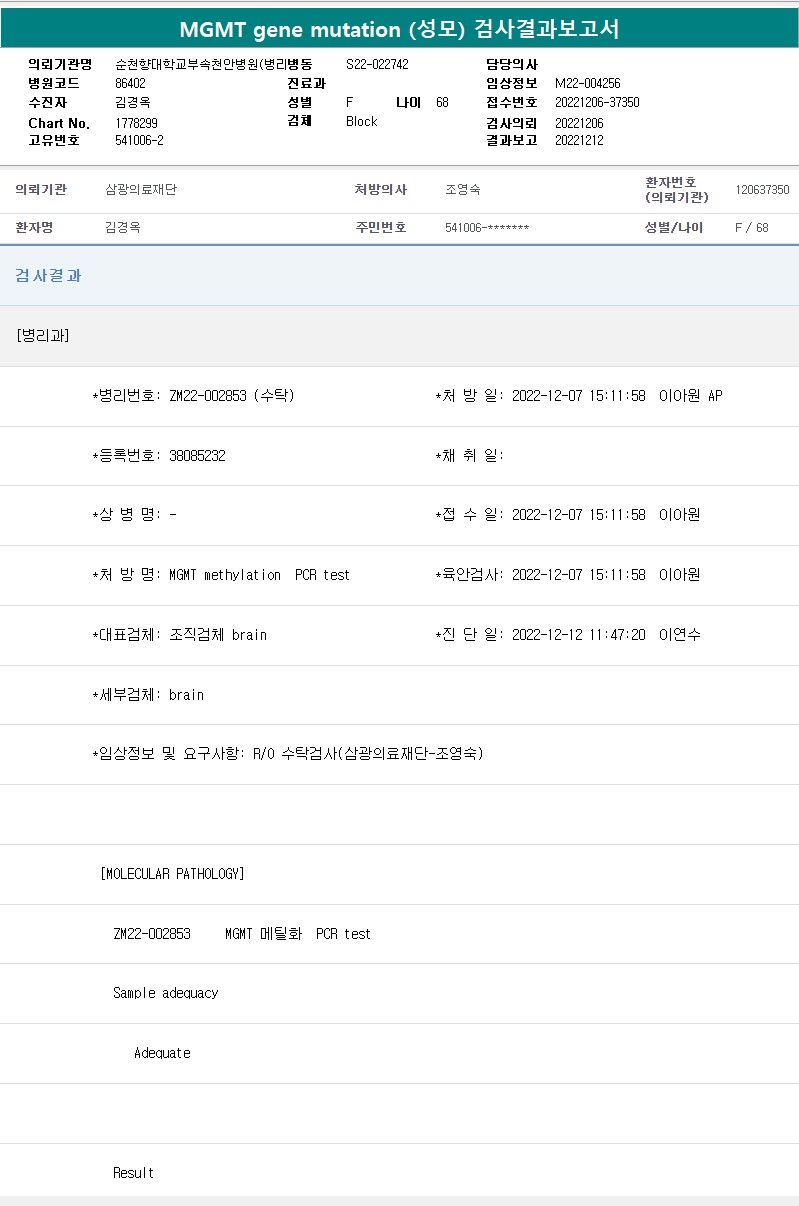The height and width of the screenshot is (1206, 799).
Task: Click the pathology number ZM22-002853 (수탁)
Action: pos(231,396)
